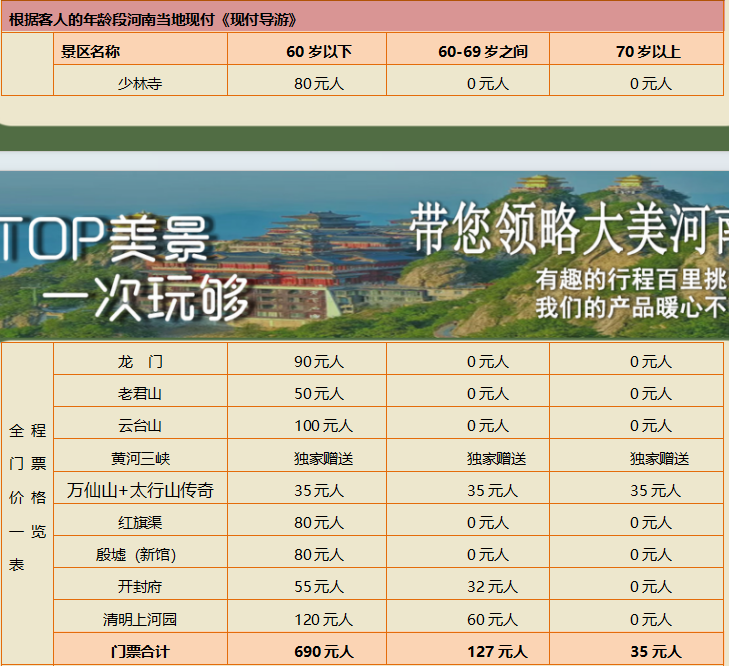Click the 红旗渠 row name
Screen dimensions: 729x666
(140, 522)
